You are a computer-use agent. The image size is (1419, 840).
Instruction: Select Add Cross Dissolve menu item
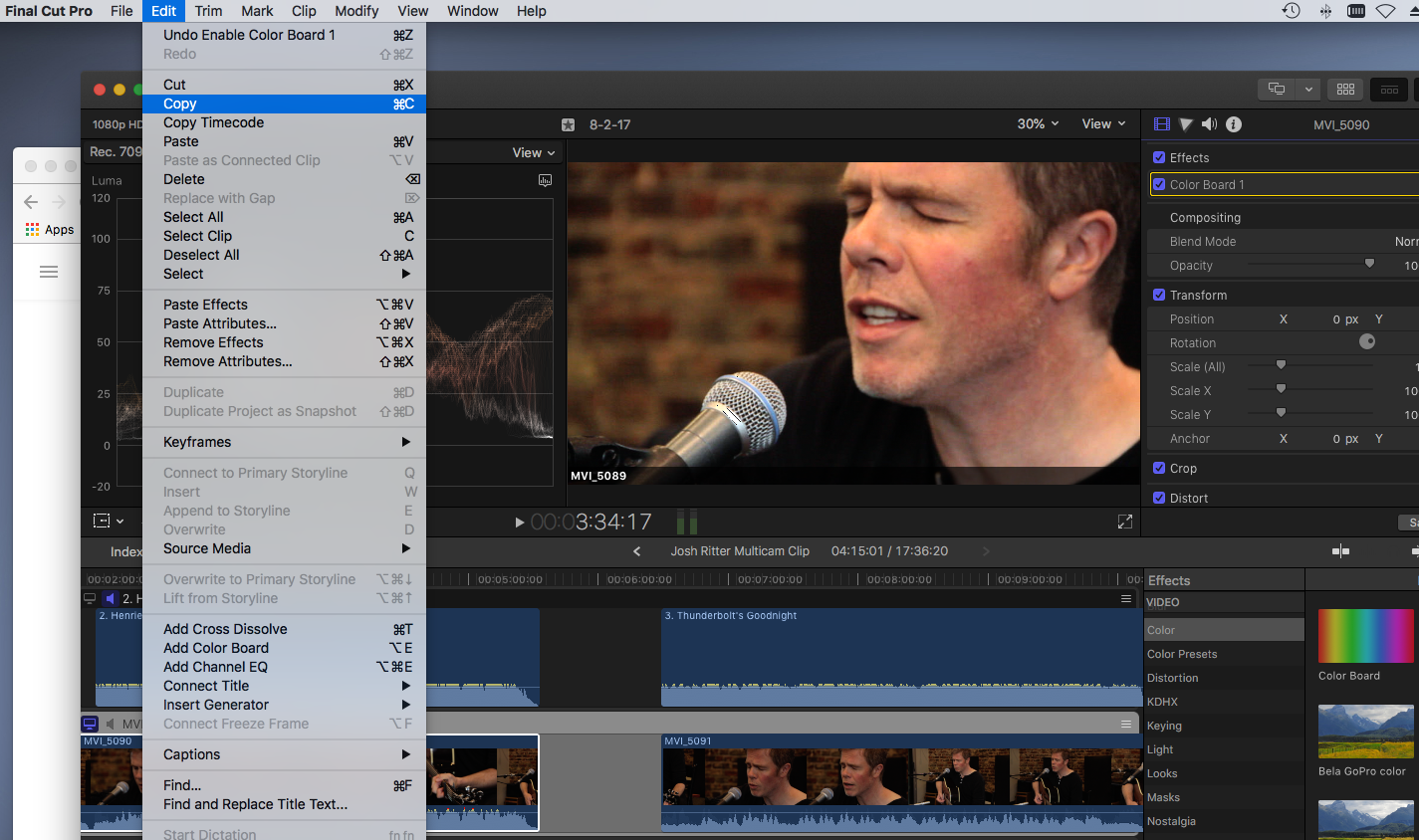pyautogui.click(x=225, y=629)
